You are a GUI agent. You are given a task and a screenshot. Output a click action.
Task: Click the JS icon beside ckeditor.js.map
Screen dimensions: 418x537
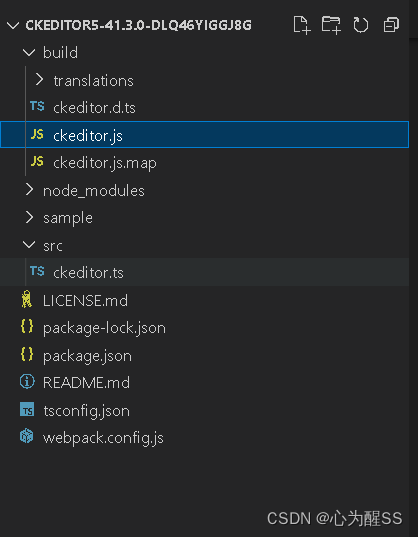pyautogui.click(x=37, y=162)
